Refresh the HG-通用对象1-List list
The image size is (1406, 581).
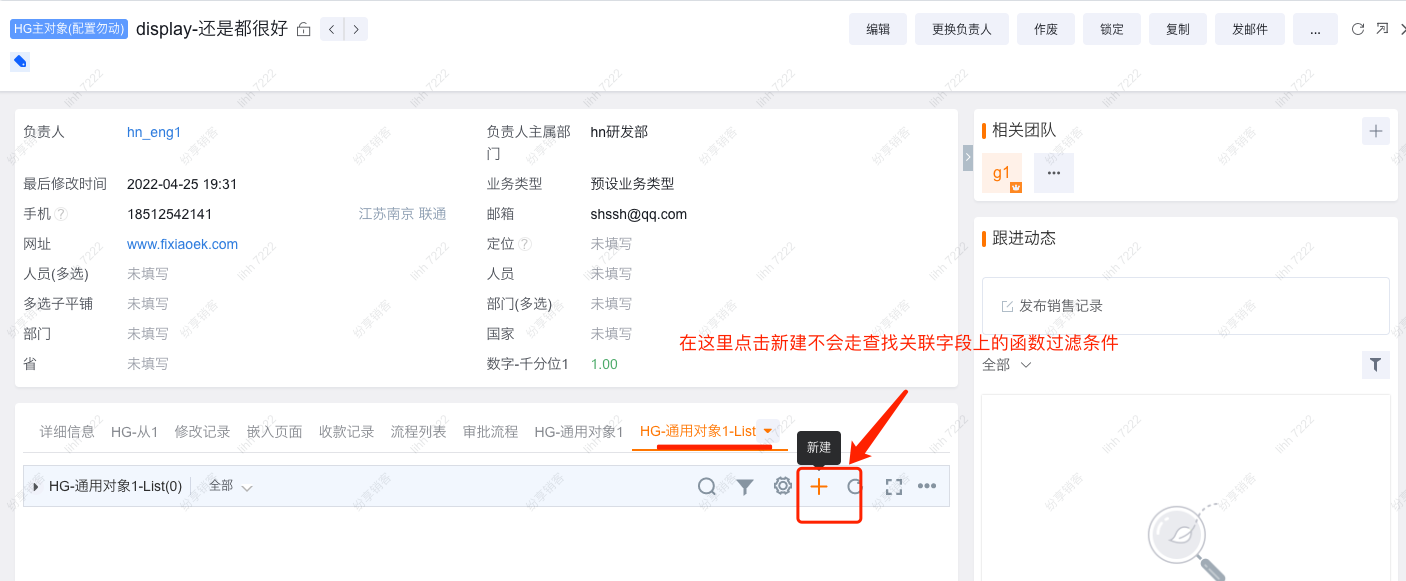854,487
